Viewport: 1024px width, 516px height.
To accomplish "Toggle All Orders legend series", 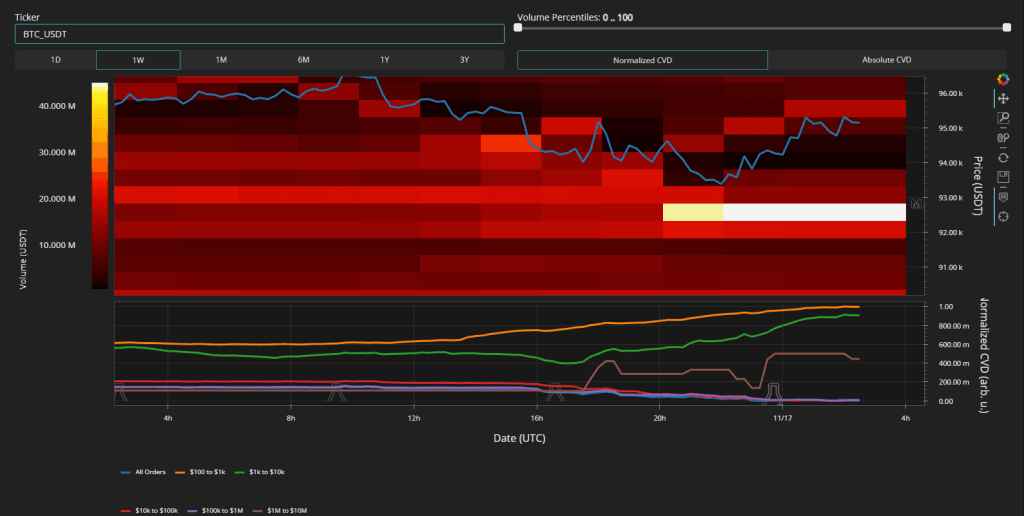I will click(x=144, y=471).
